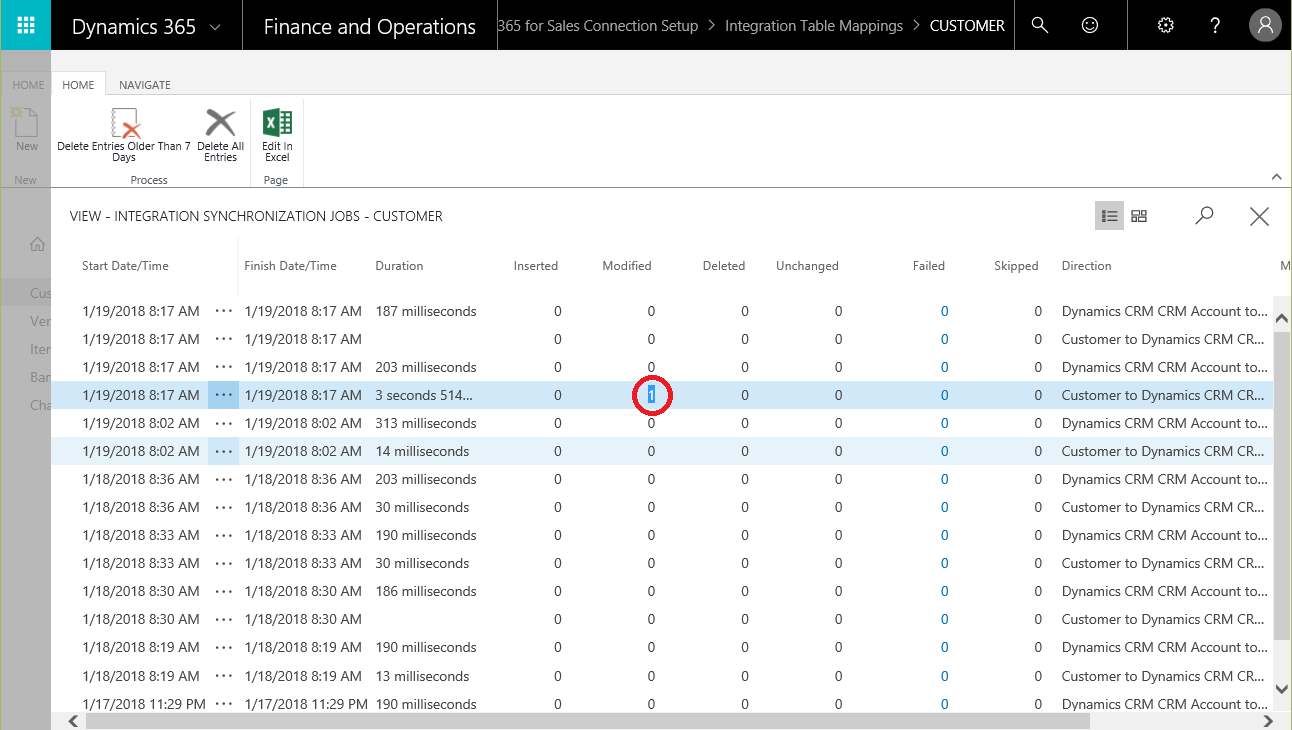Open the app launcher waffle icon
This screenshot has height=730, width=1292.
pyautogui.click(x=26, y=25)
